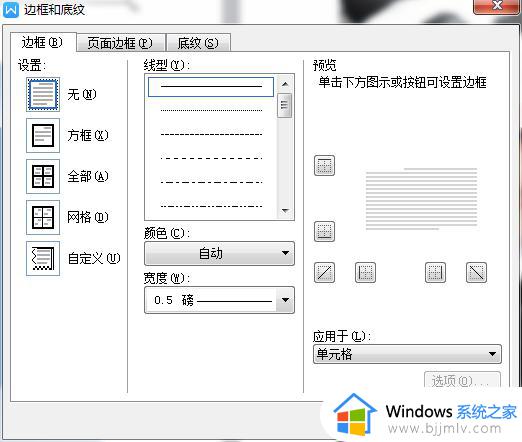The width and height of the screenshot is (522, 442).
Task: Click the border preview sample area
Action: tap(421, 199)
